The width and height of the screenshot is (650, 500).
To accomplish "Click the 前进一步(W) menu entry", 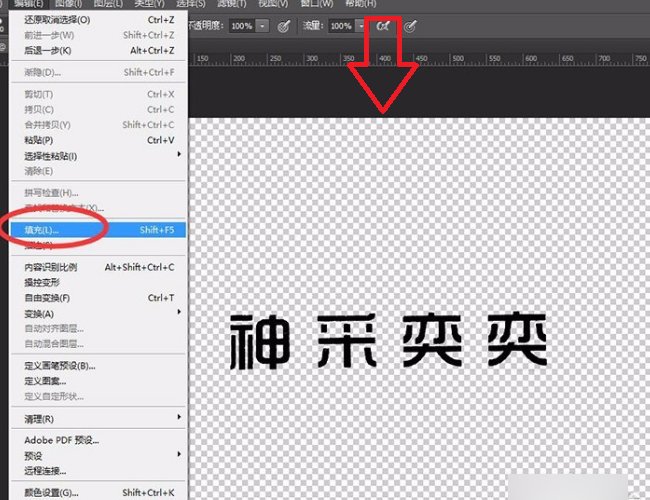I will 99,35.
